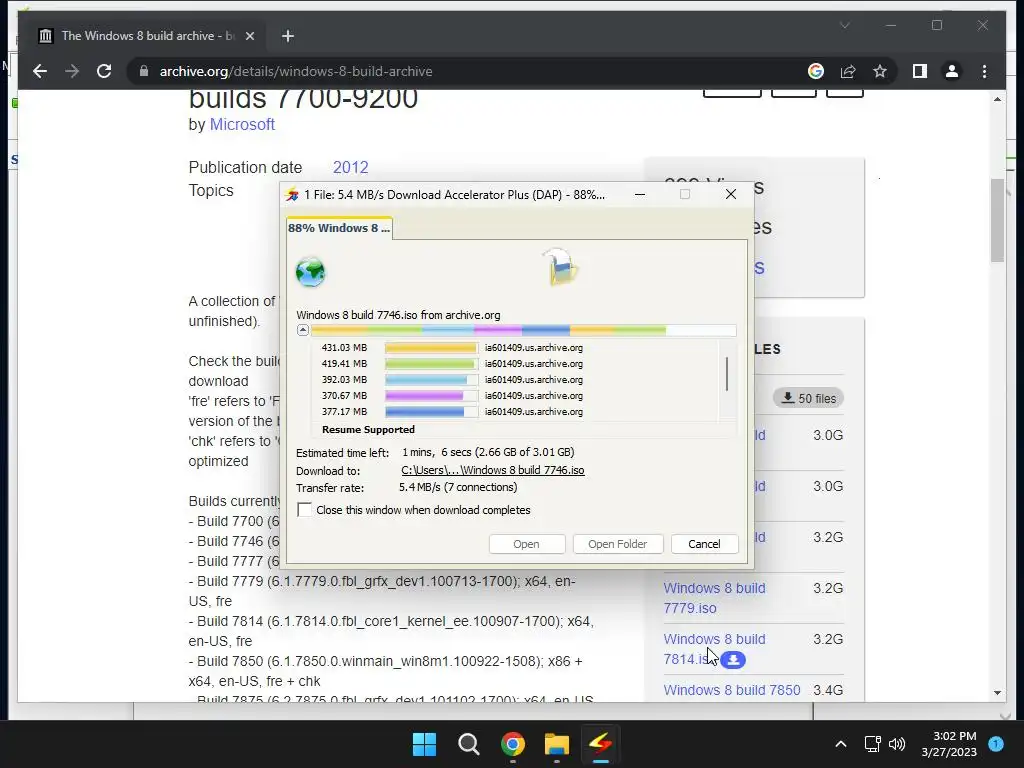The image size is (1024, 768).
Task: Enable Close this window when download completes
Action: click(304, 509)
